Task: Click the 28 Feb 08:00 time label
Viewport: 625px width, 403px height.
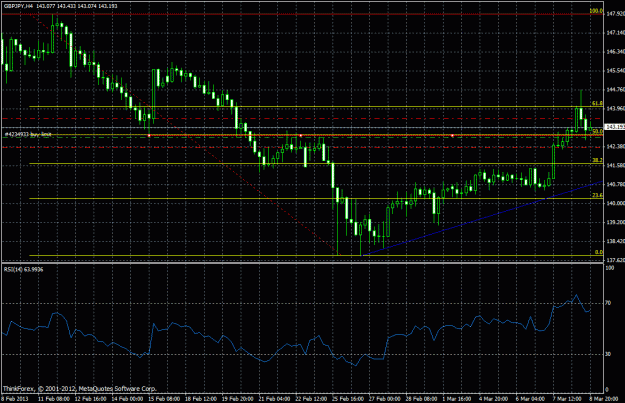Action: click(x=421, y=399)
